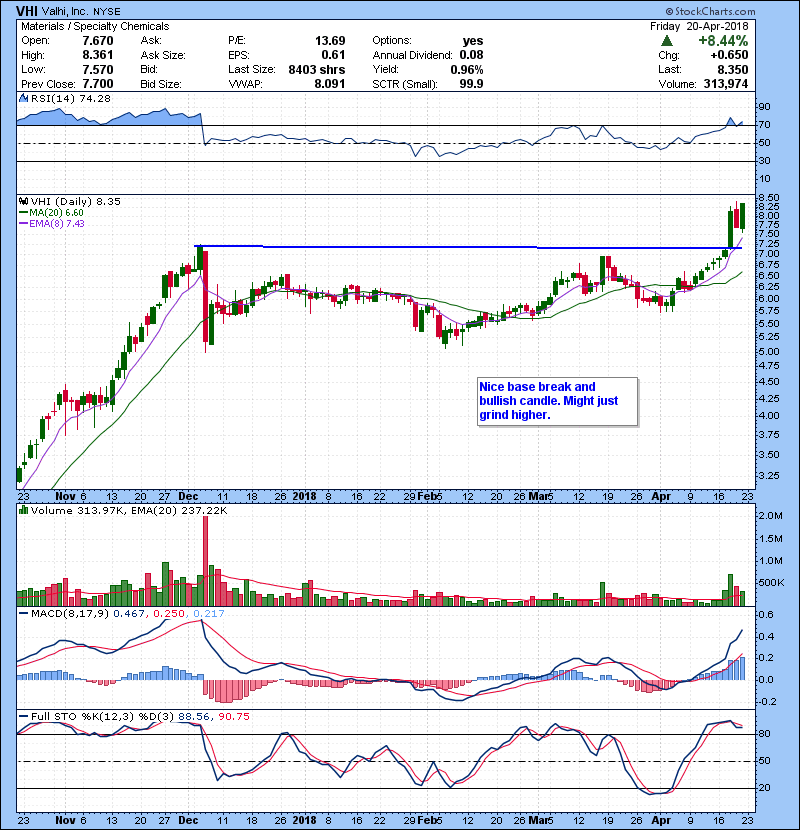Click the Last Size 8403 shrs value
Screen dimensions: 800x830
pyautogui.click(x=317, y=69)
